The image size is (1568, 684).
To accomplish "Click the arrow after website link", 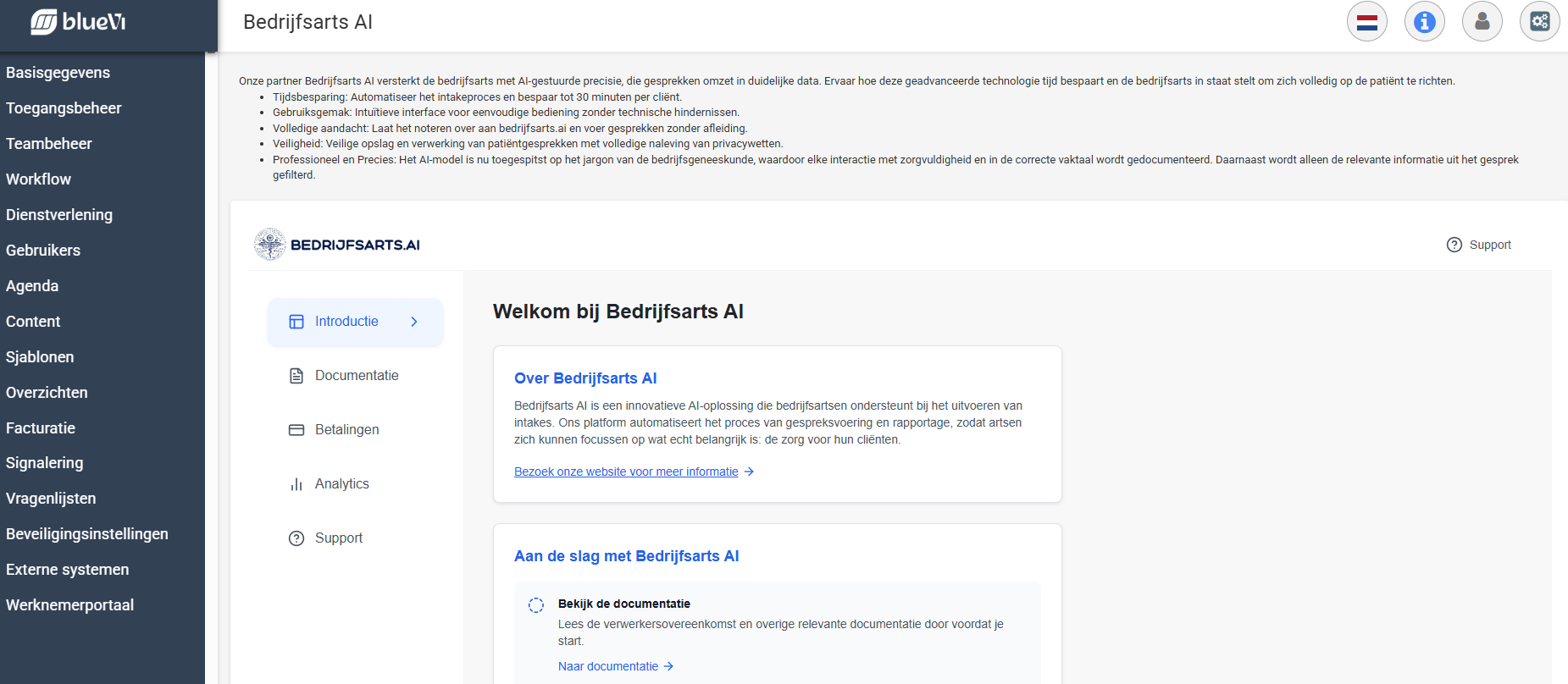I will (x=749, y=472).
